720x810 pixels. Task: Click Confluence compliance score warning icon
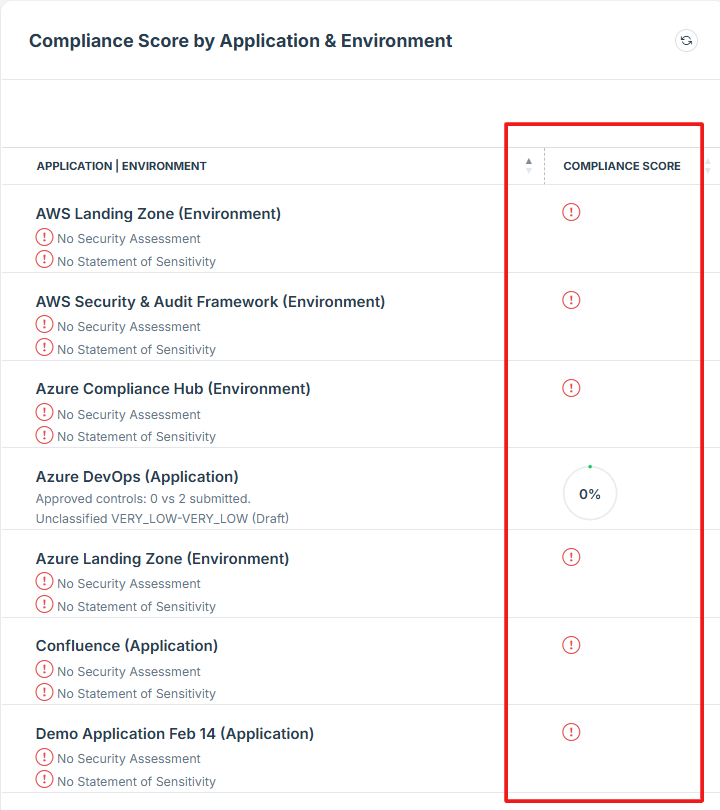click(x=571, y=645)
